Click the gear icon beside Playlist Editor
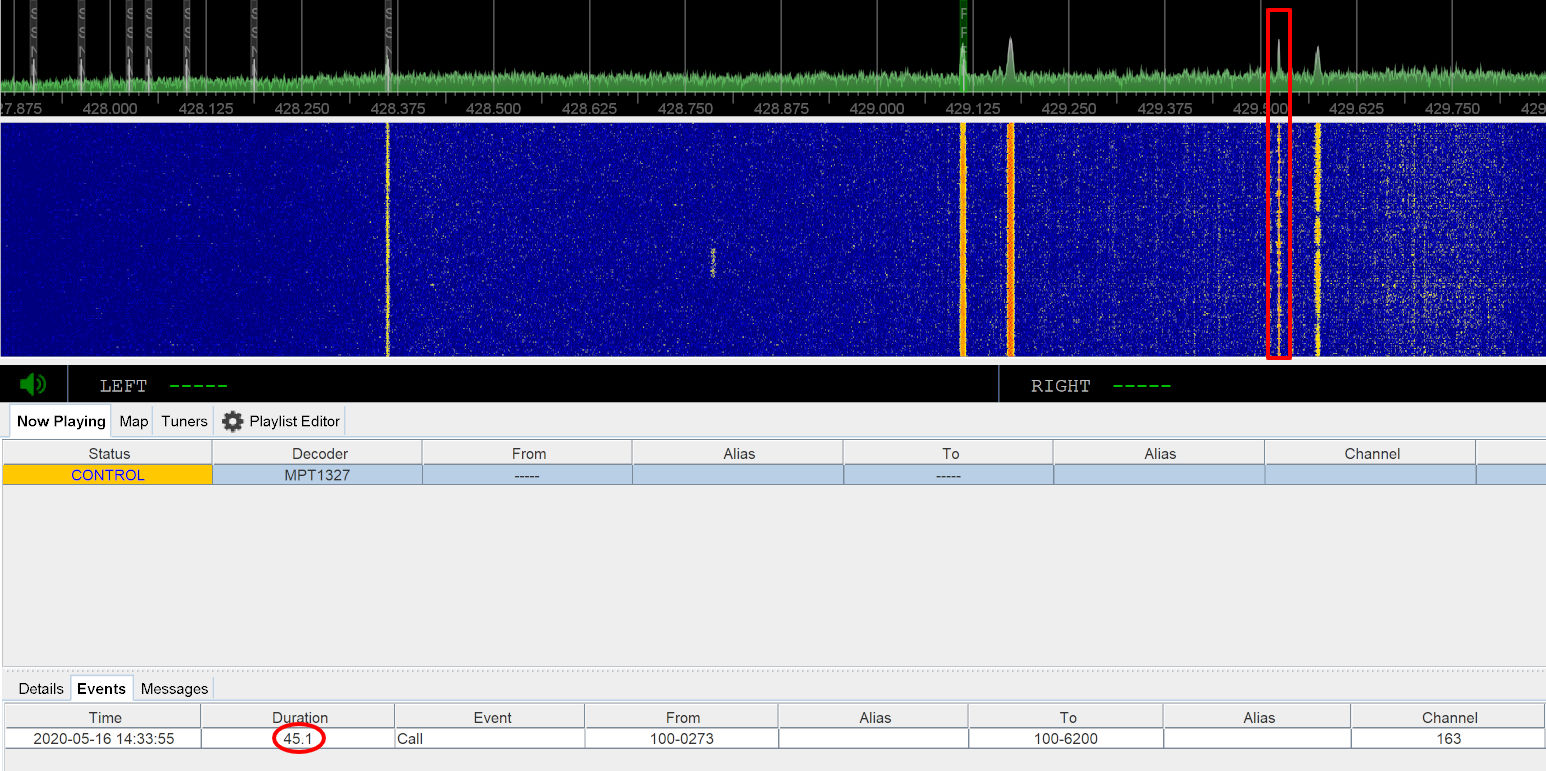This screenshot has height=771, width=1546. click(x=232, y=420)
